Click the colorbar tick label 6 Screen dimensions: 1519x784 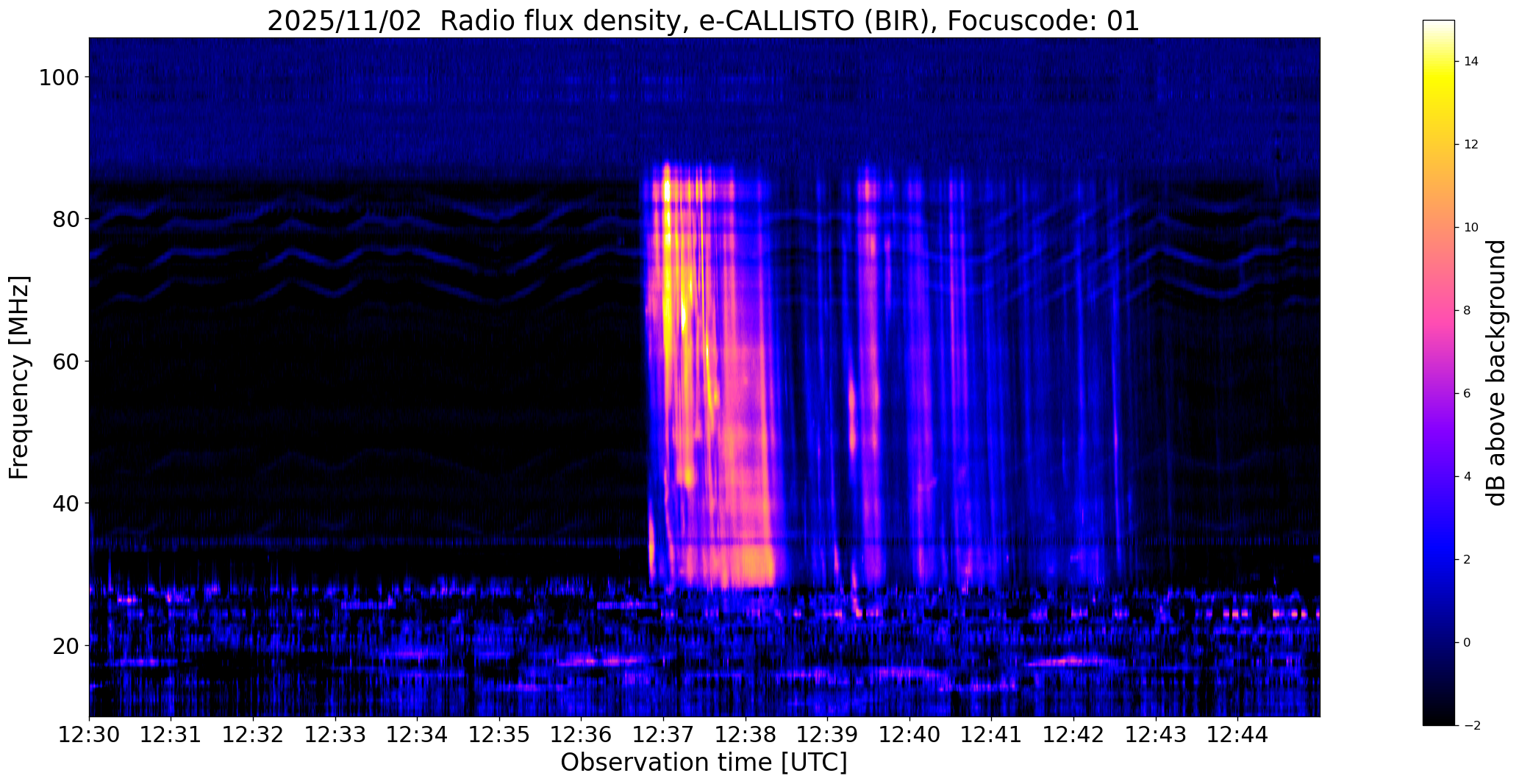click(1468, 394)
